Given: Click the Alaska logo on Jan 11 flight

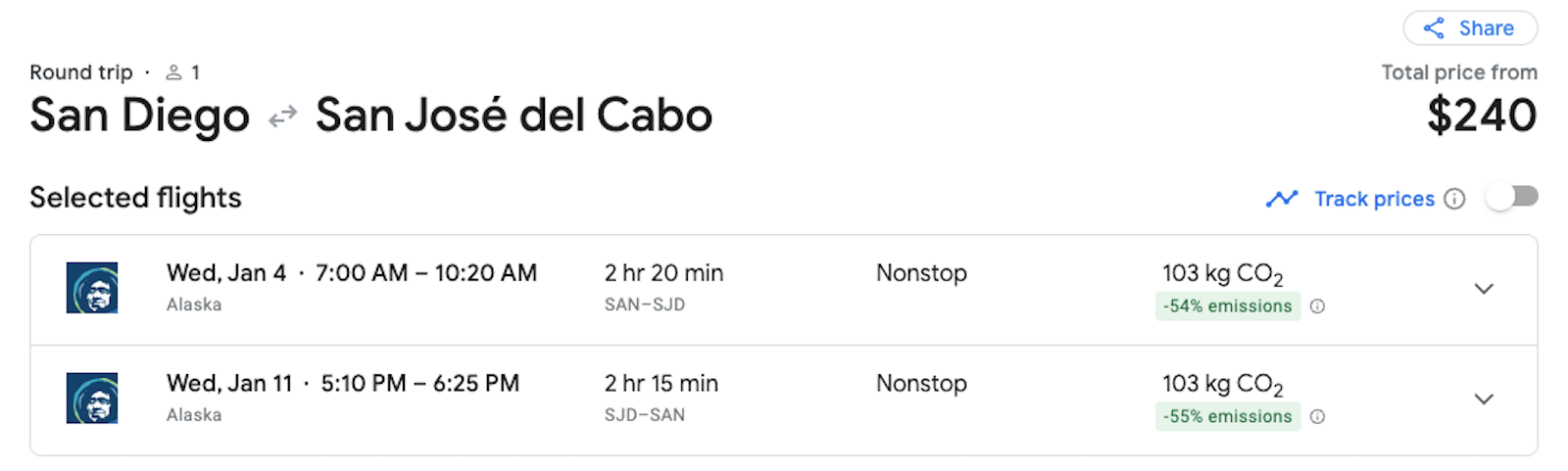Looking at the screenshot, I should coord(92,399).
